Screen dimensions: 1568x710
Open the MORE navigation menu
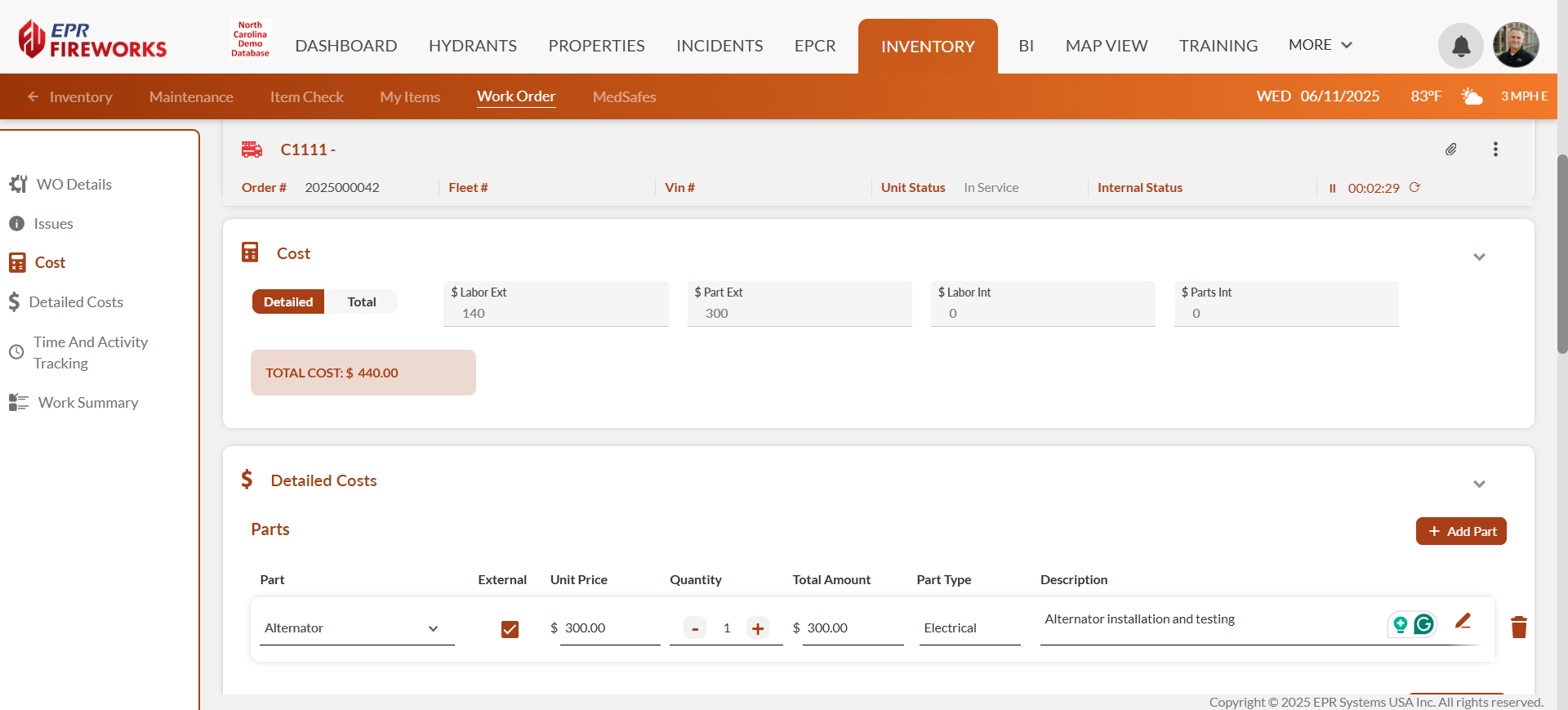tap(1320, 45)
